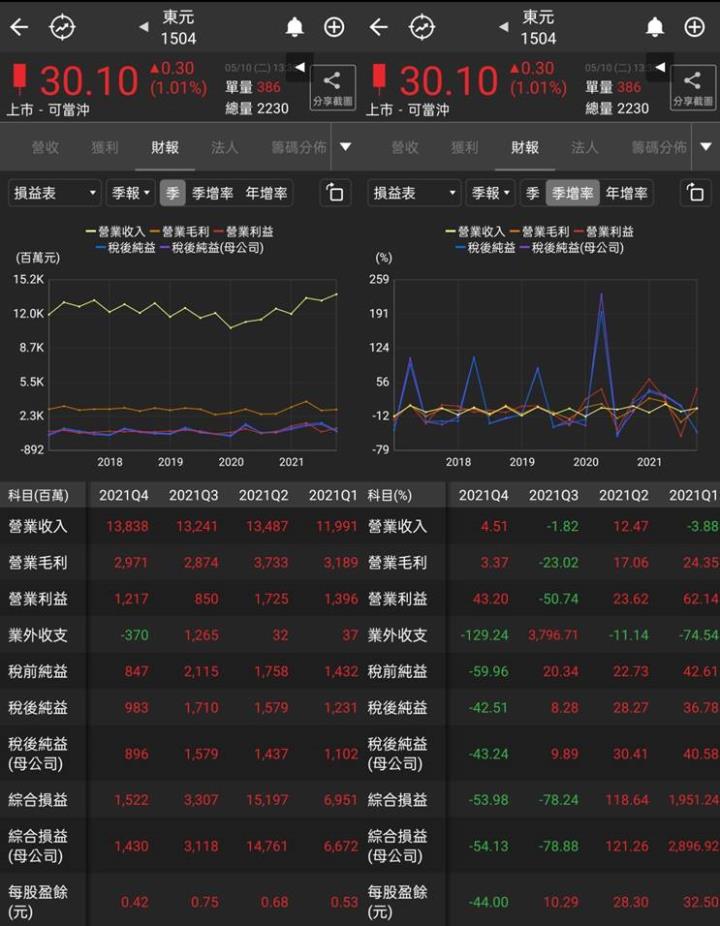Image resolution: width=720 pixels, height=926 pixels.
Task: Tap the add-to-watchlist plus icon in left panel
Action: (x=334, y=27)
